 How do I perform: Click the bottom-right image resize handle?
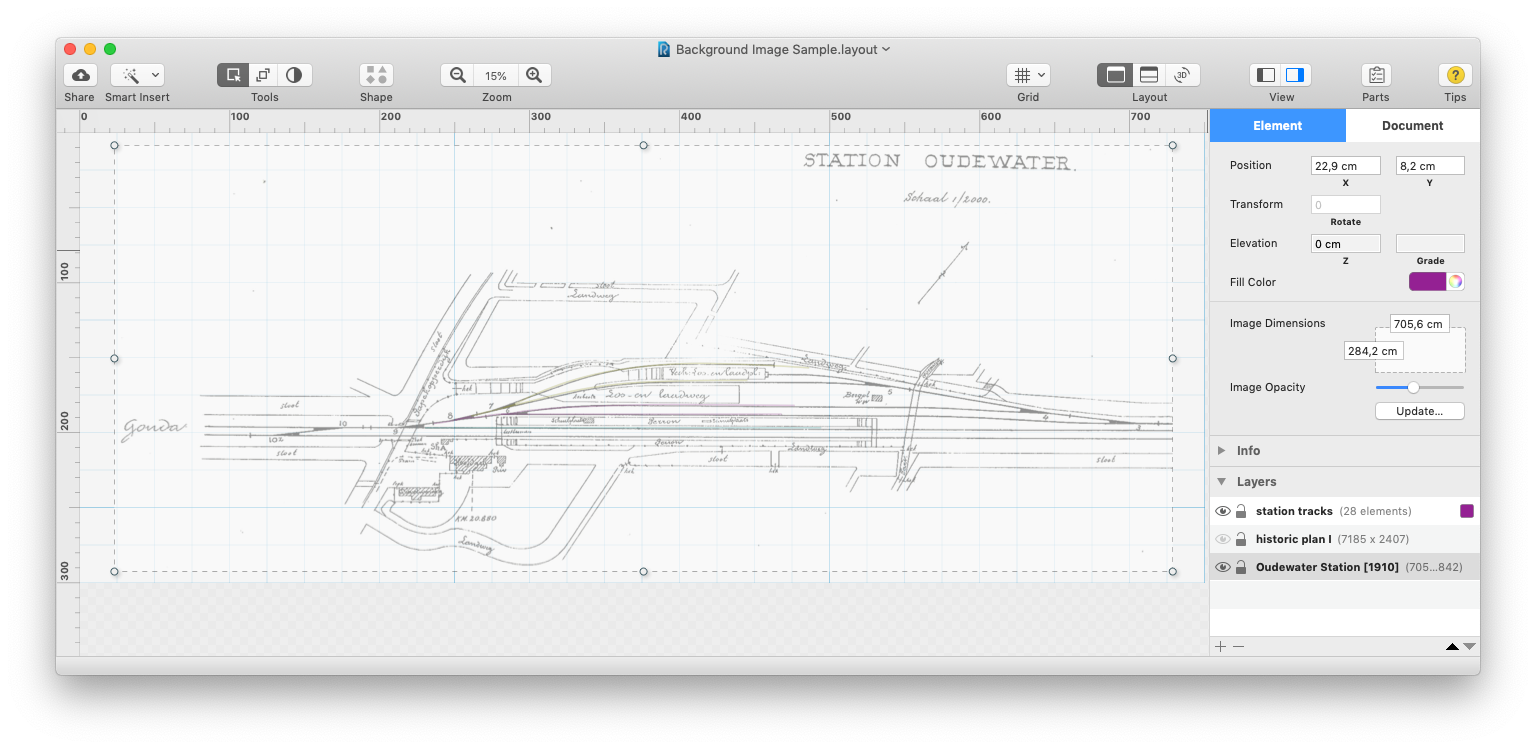click(1173, 572)
